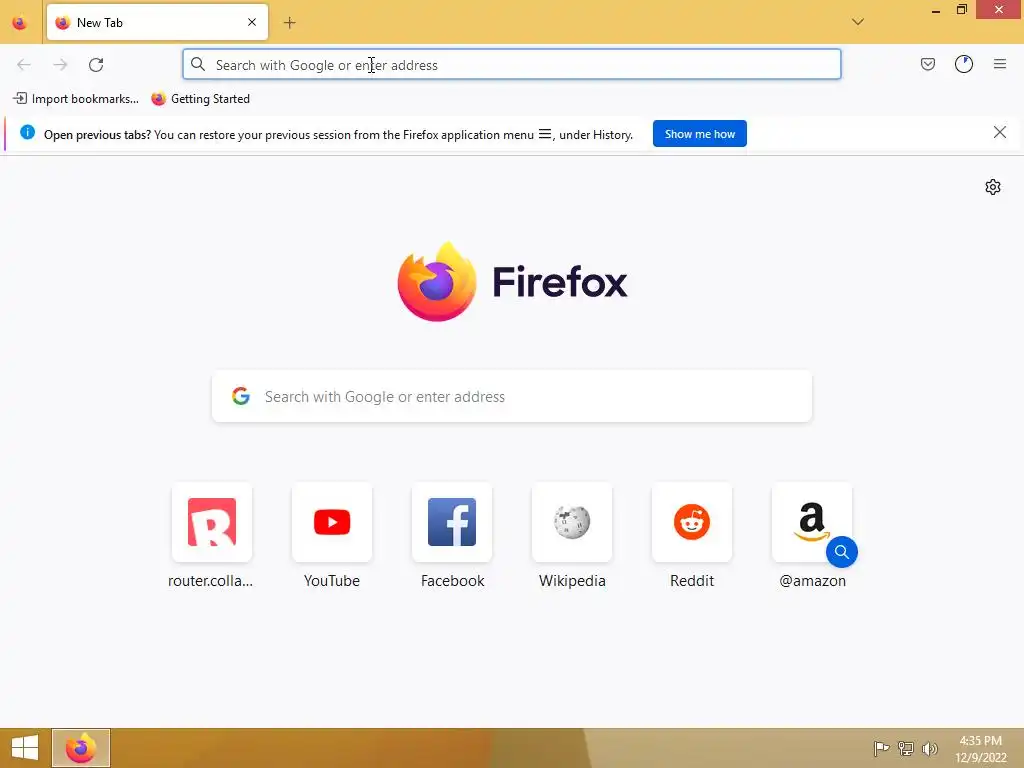Expand the list all tabs chevron
The height and width of the screenshot is (768, 1024).
(x=857, y=22)
